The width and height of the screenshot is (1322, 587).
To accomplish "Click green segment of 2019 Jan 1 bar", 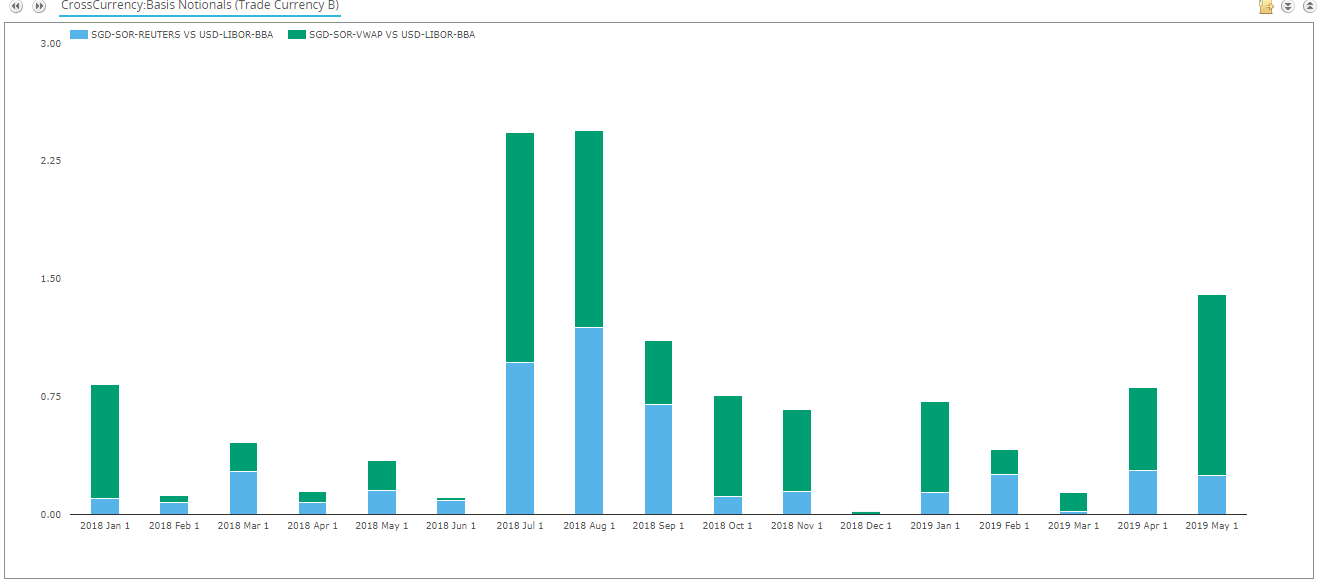I will (x=935, y=447).
